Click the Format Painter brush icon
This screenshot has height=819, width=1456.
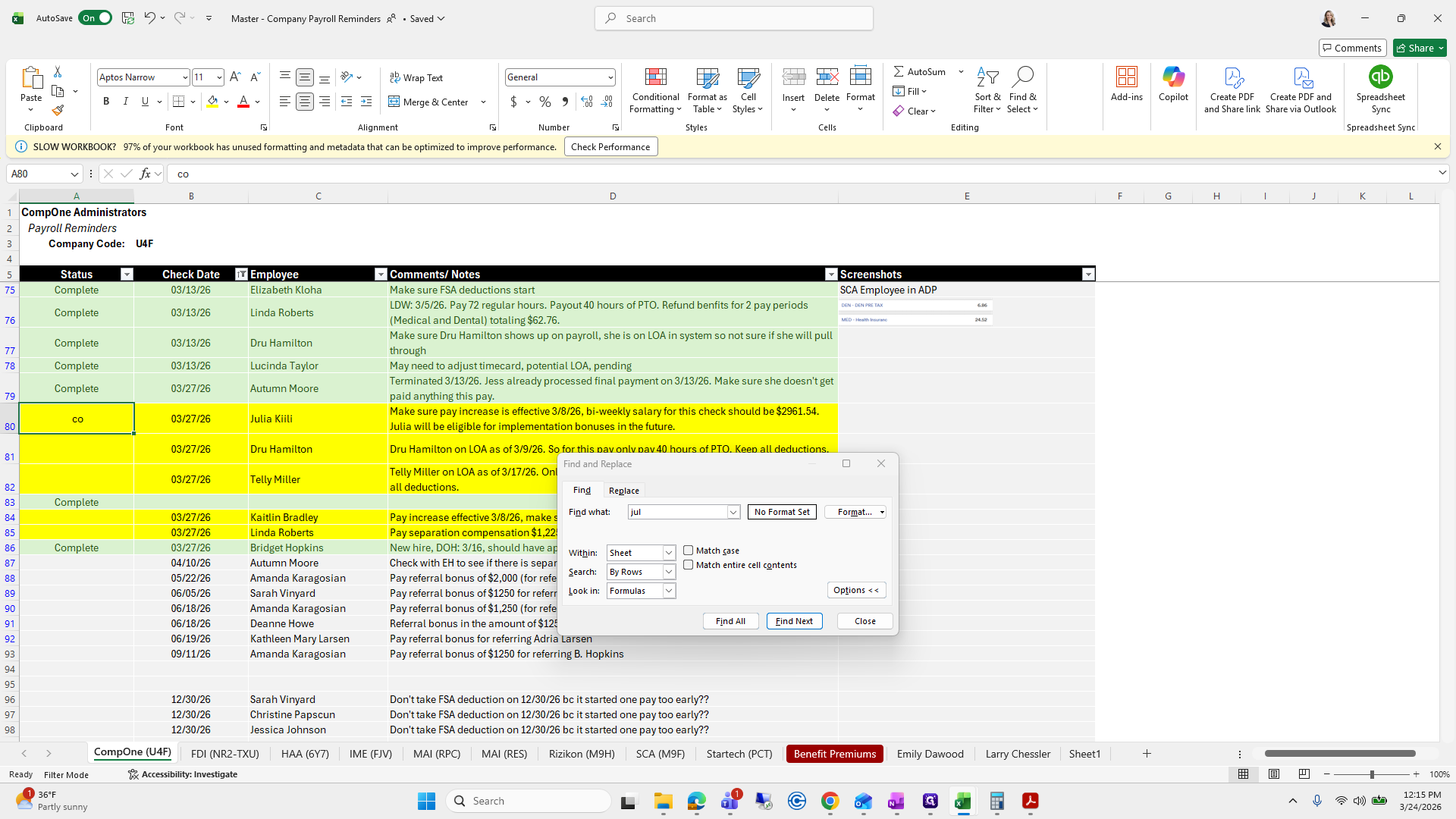click(x=58, y=111)
